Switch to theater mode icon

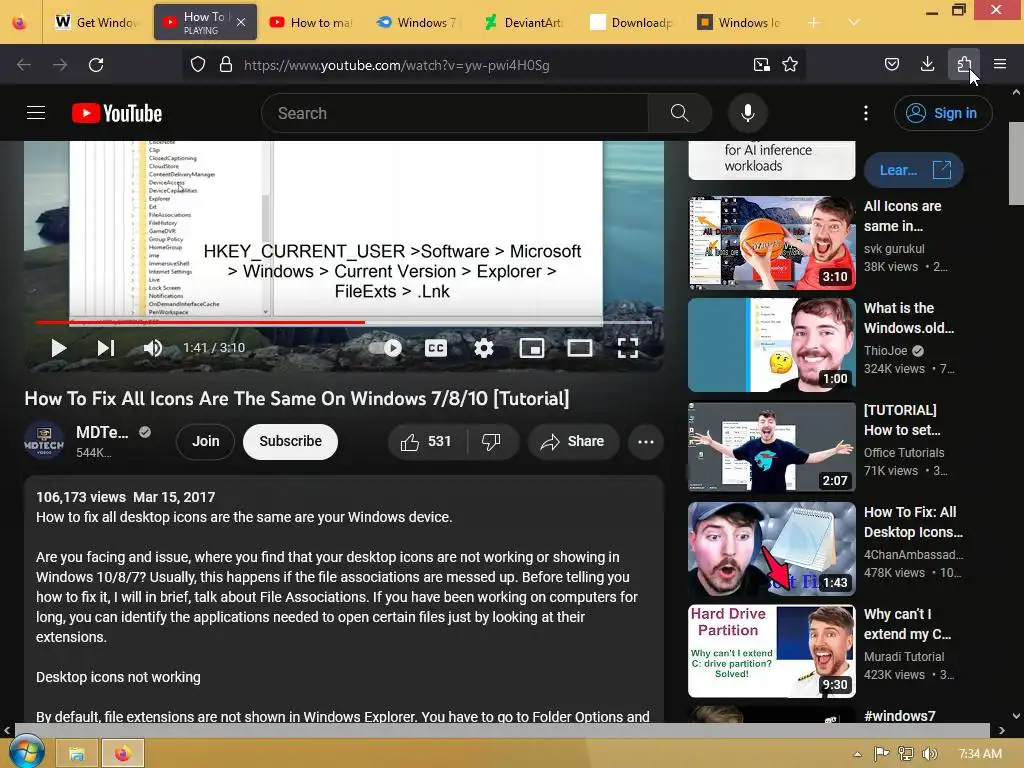coord(580,348)
